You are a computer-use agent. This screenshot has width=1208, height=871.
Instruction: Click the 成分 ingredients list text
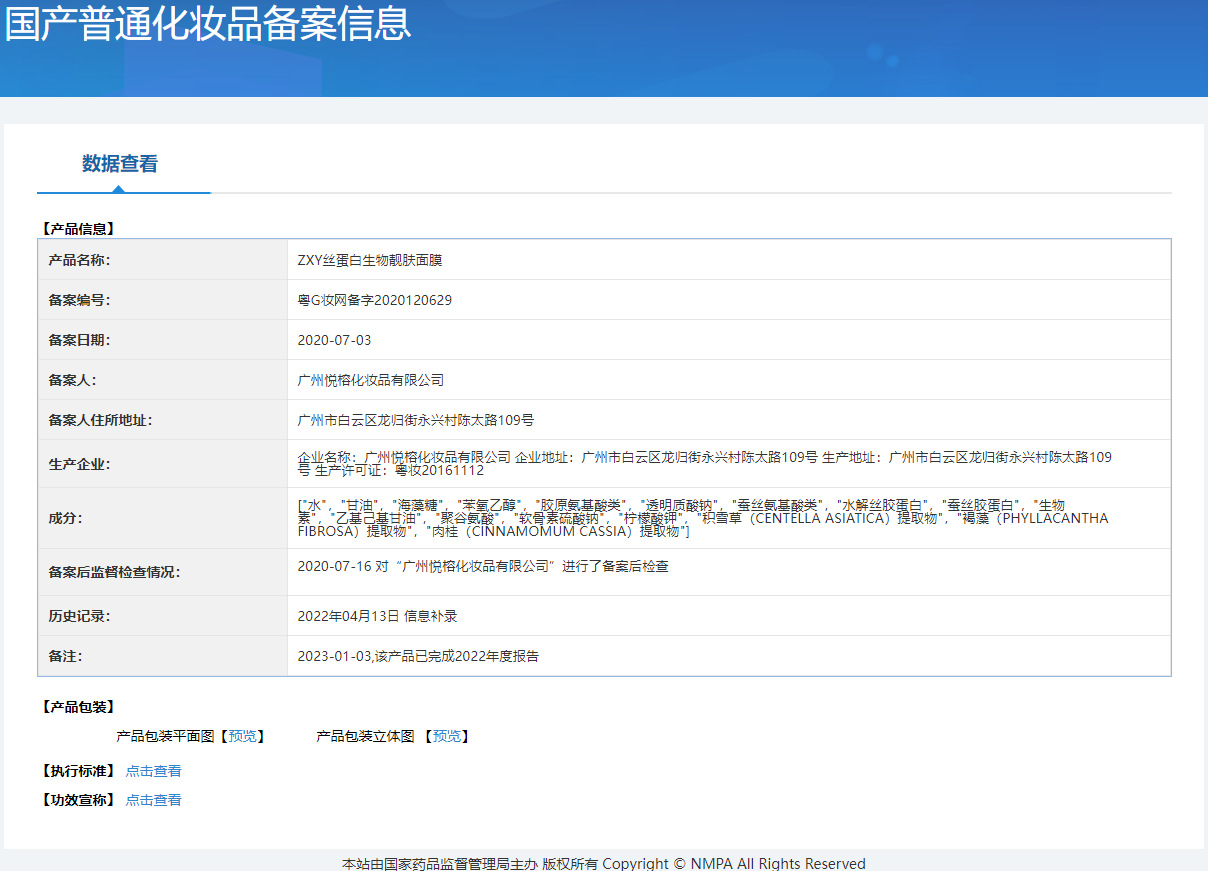(x=703, y=518)
